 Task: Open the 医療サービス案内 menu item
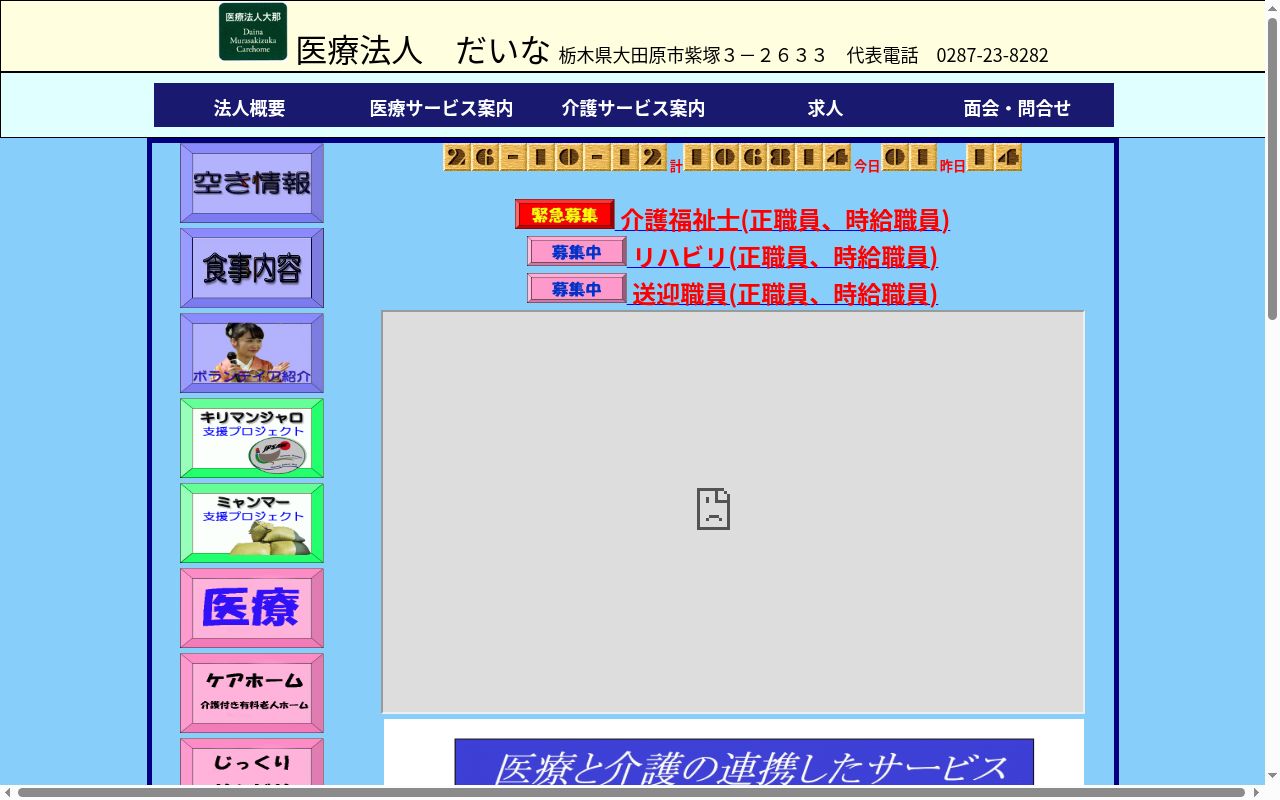441,108
